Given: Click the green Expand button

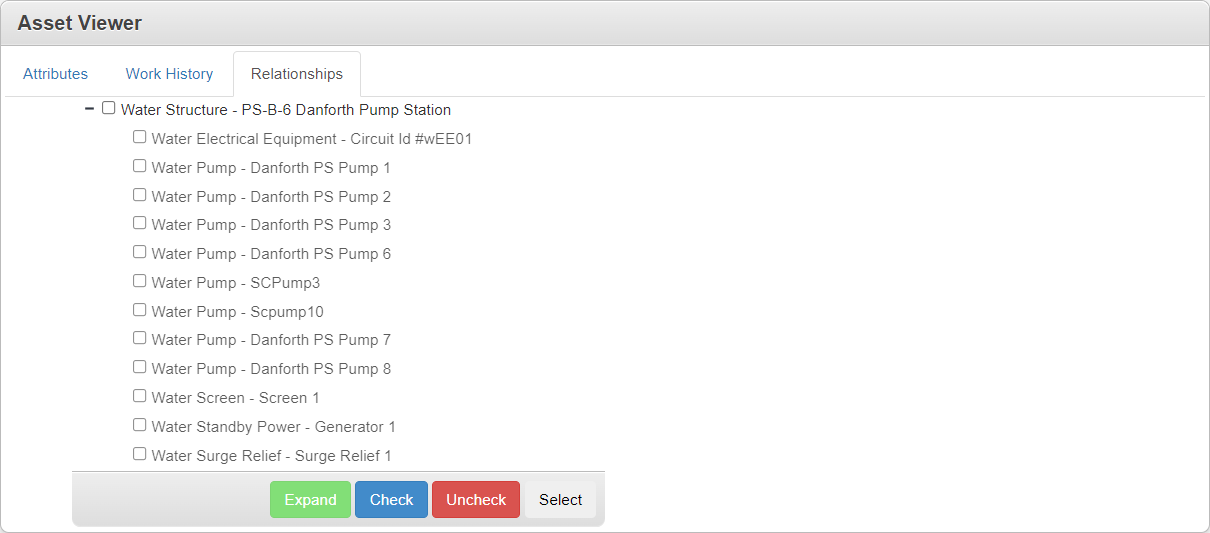Looking at the screenshot, I should pos(310,500).
